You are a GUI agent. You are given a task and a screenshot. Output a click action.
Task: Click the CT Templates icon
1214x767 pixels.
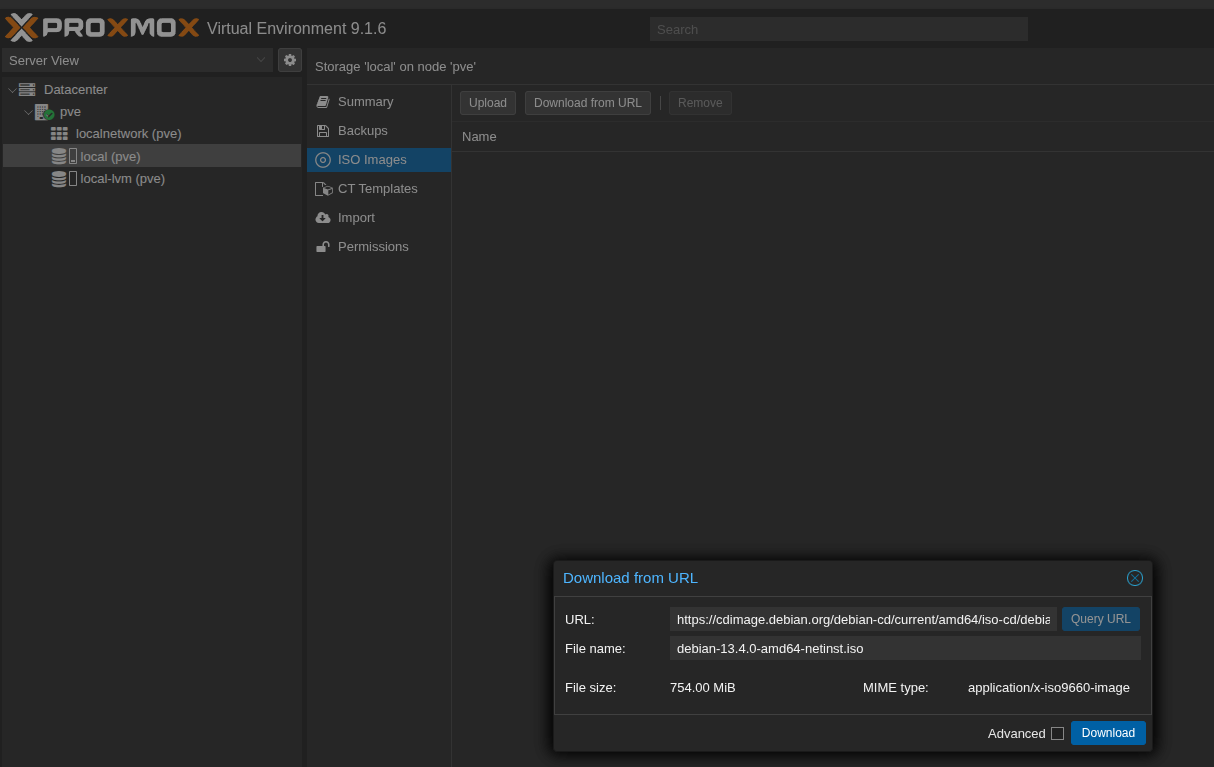323,189
